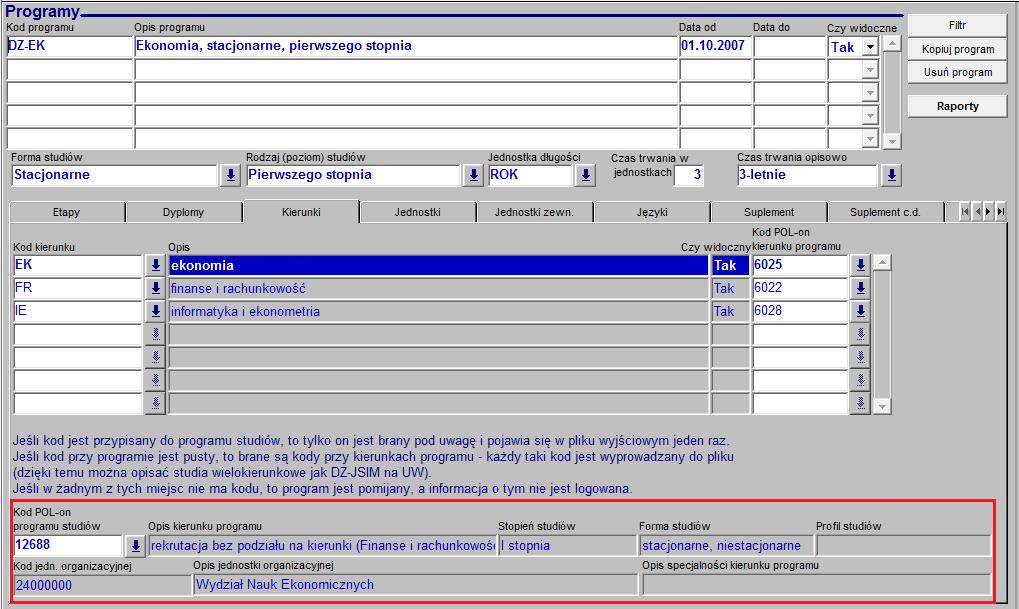Click the Kod jedn. organizacyjnej value 24000000
Image resolution: width=1019 pixels, height=609 pixels.
(x=101, y=585)
